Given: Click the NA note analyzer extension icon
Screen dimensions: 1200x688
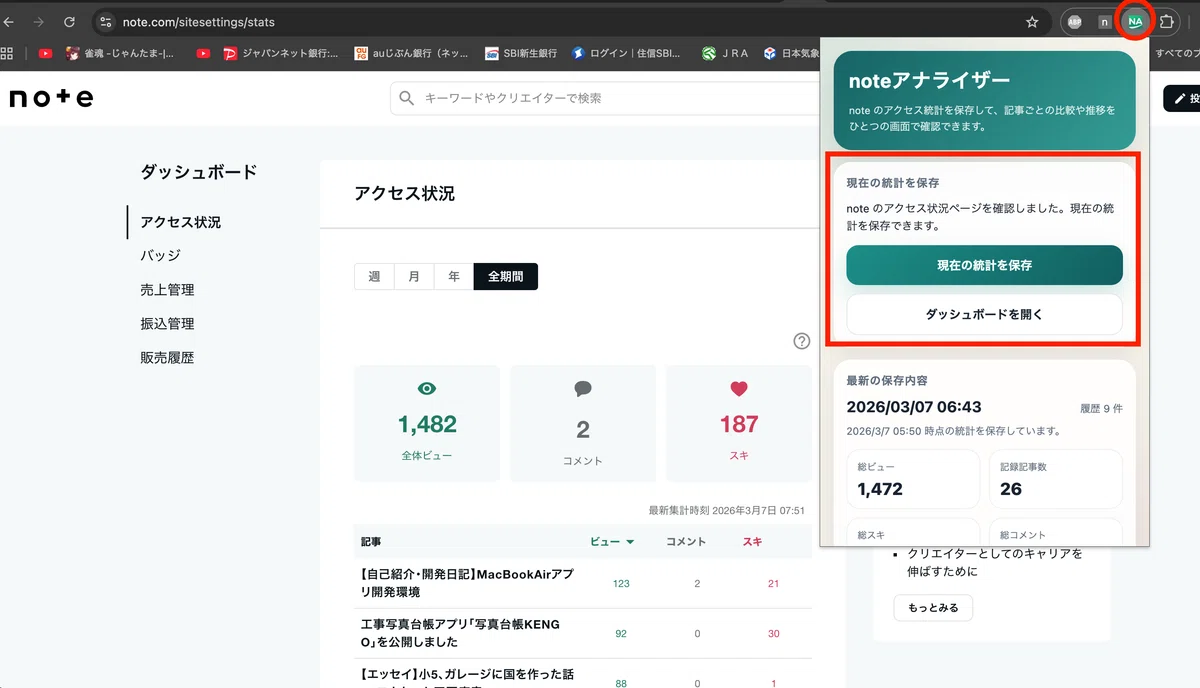Looking at the screenshot, I should pos(1134,21).
